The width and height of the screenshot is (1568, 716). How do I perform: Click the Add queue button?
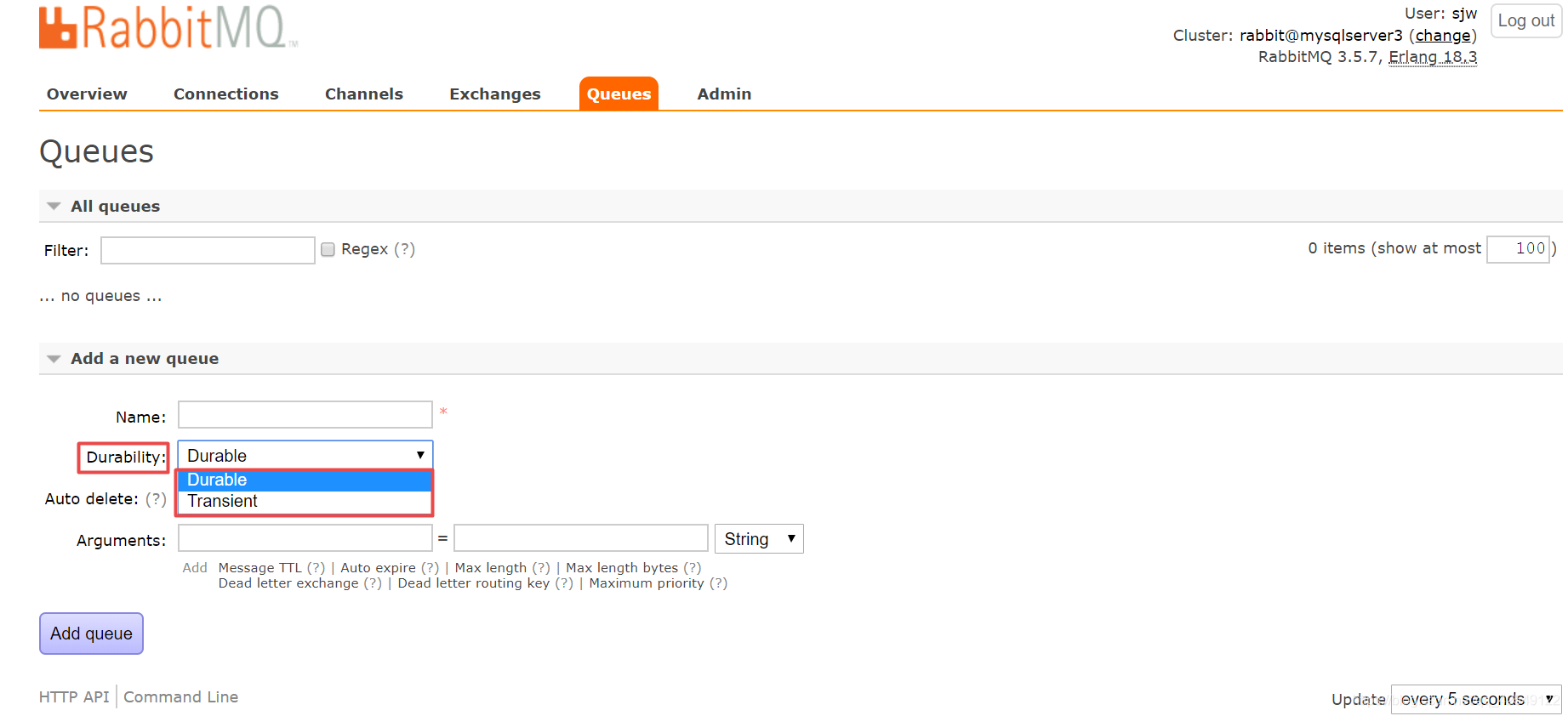click(91, 634)
